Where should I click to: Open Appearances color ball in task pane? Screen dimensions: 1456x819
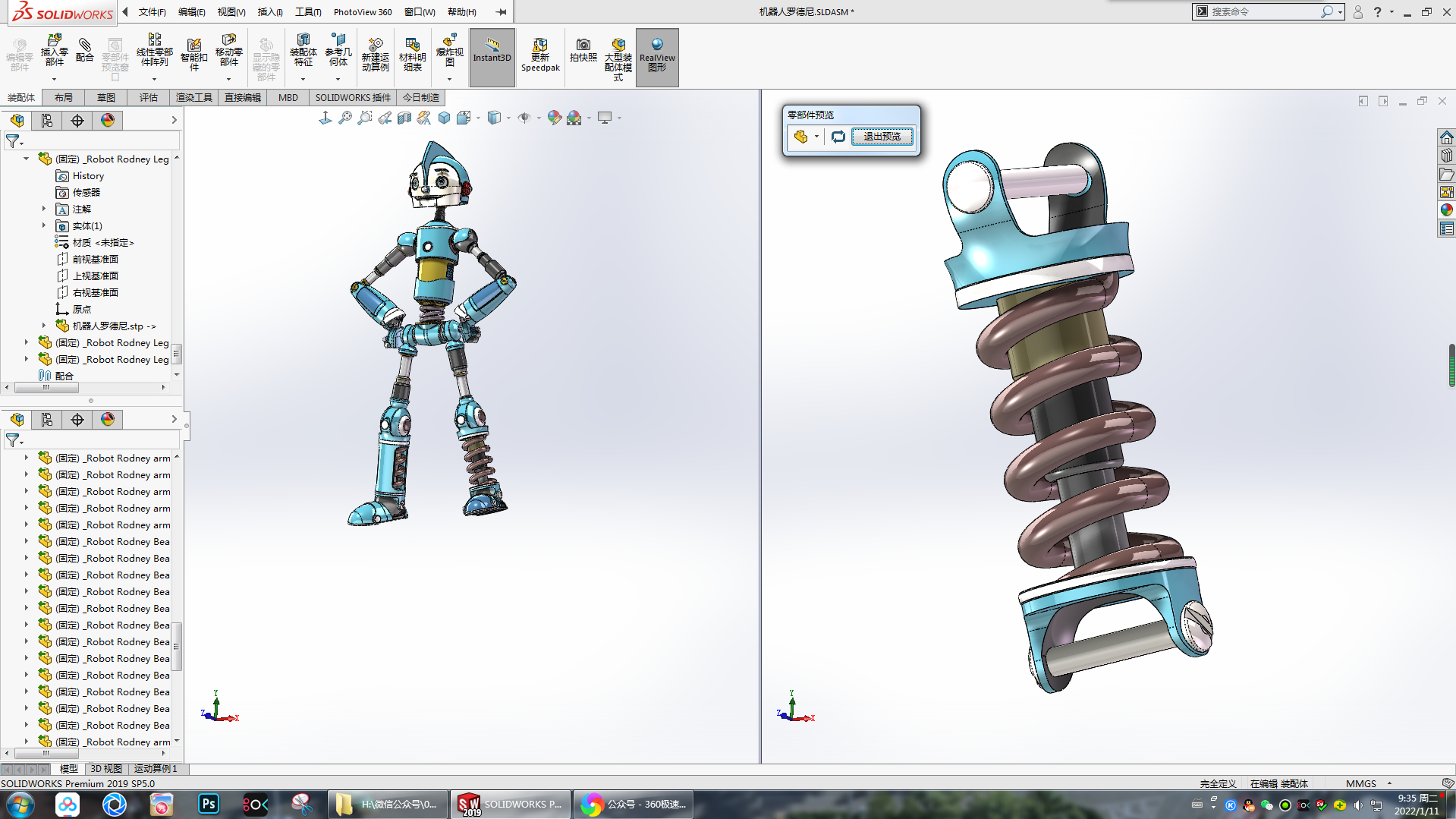click(1447, 210)
